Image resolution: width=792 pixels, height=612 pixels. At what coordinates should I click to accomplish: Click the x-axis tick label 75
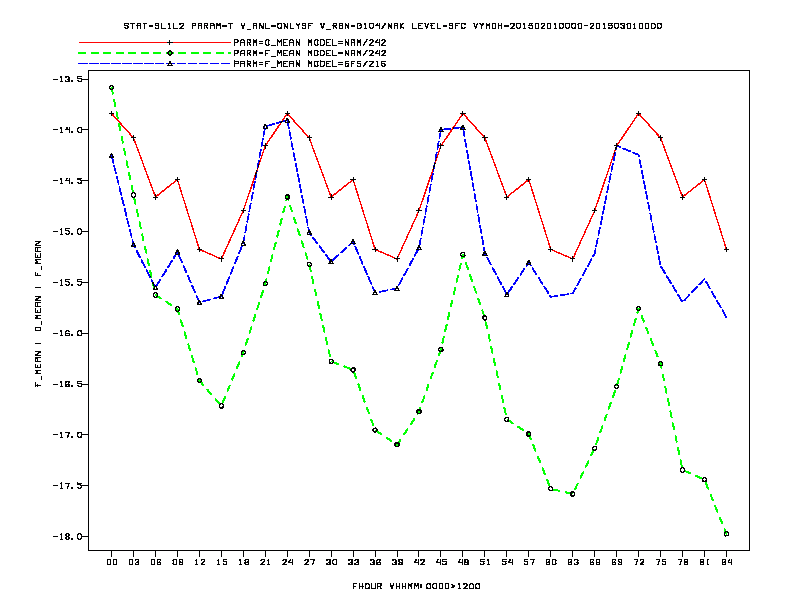tap(661, 562)
